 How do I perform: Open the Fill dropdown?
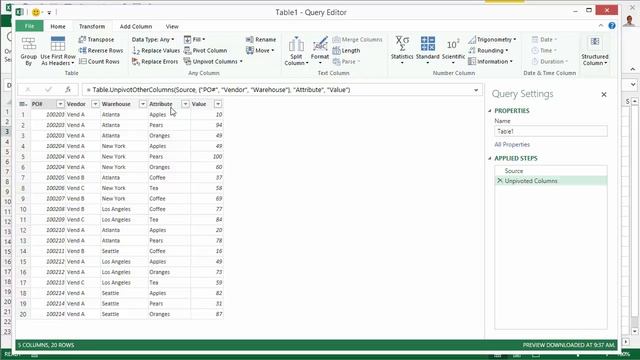pos(194,40)
